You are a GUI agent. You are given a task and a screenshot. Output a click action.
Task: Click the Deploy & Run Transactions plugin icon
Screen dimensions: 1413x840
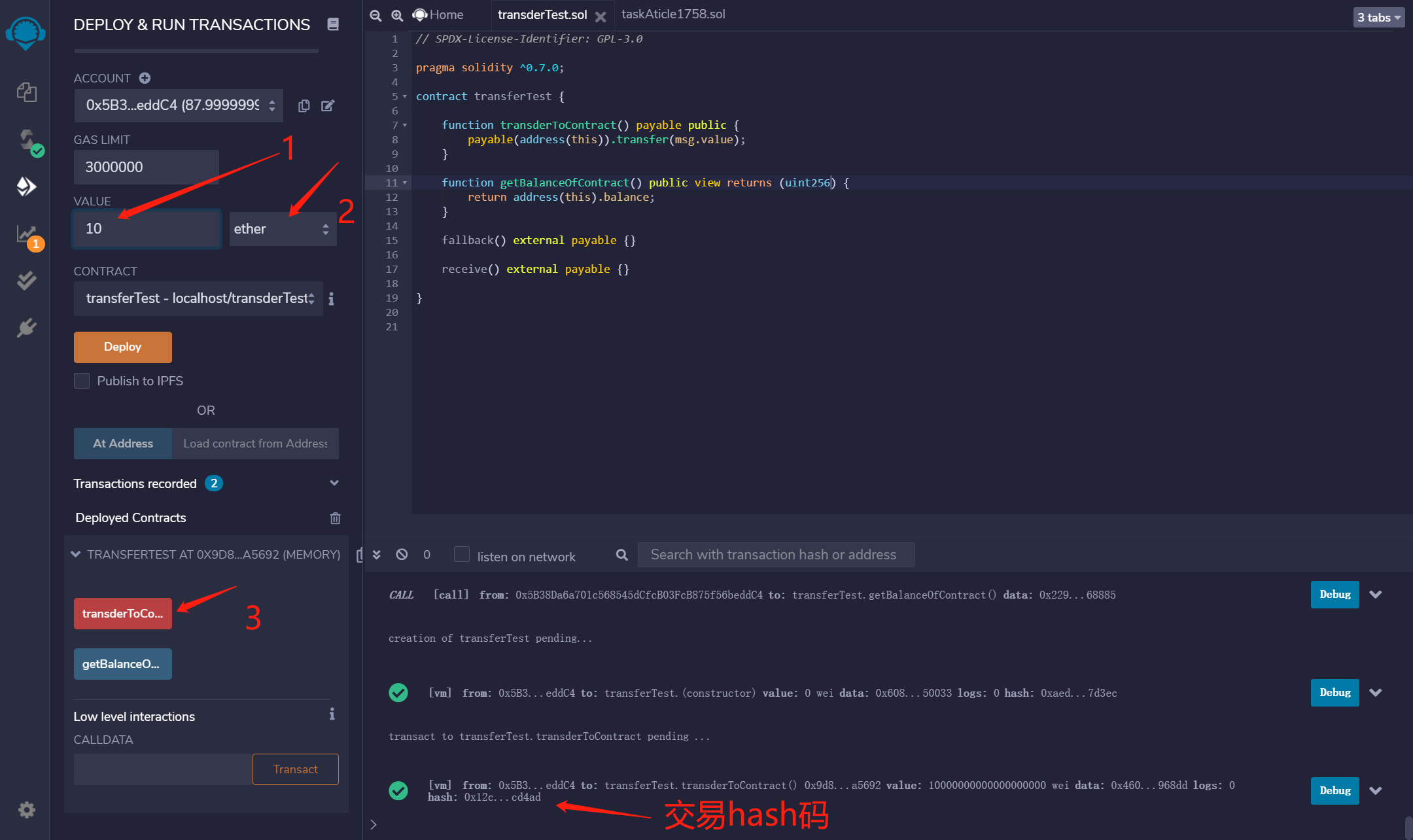pyautogui.click(x=27, y=186)
